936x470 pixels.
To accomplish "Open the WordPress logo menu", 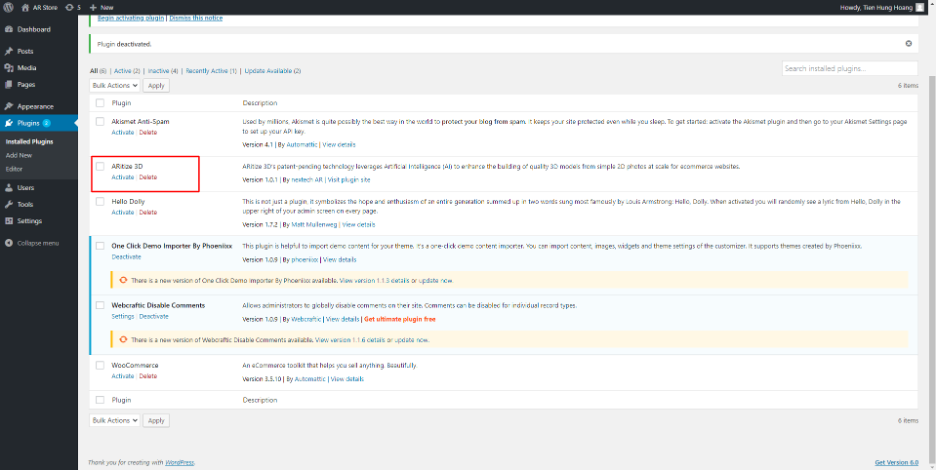I will click(8, 7).
